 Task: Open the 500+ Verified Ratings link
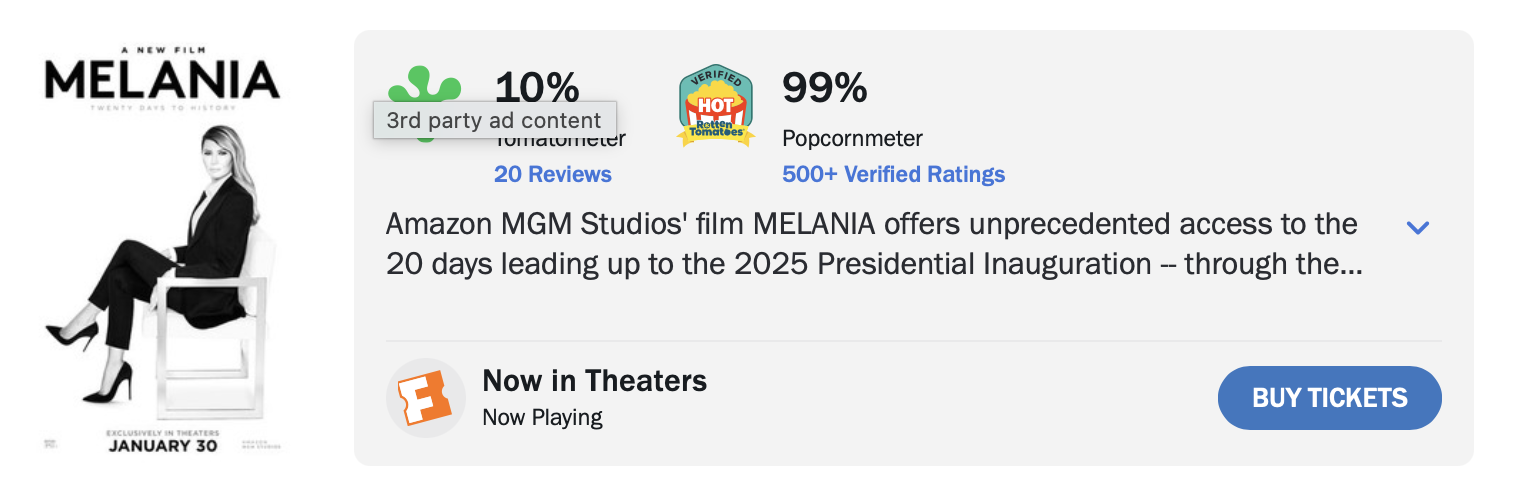tap(893, 174)
